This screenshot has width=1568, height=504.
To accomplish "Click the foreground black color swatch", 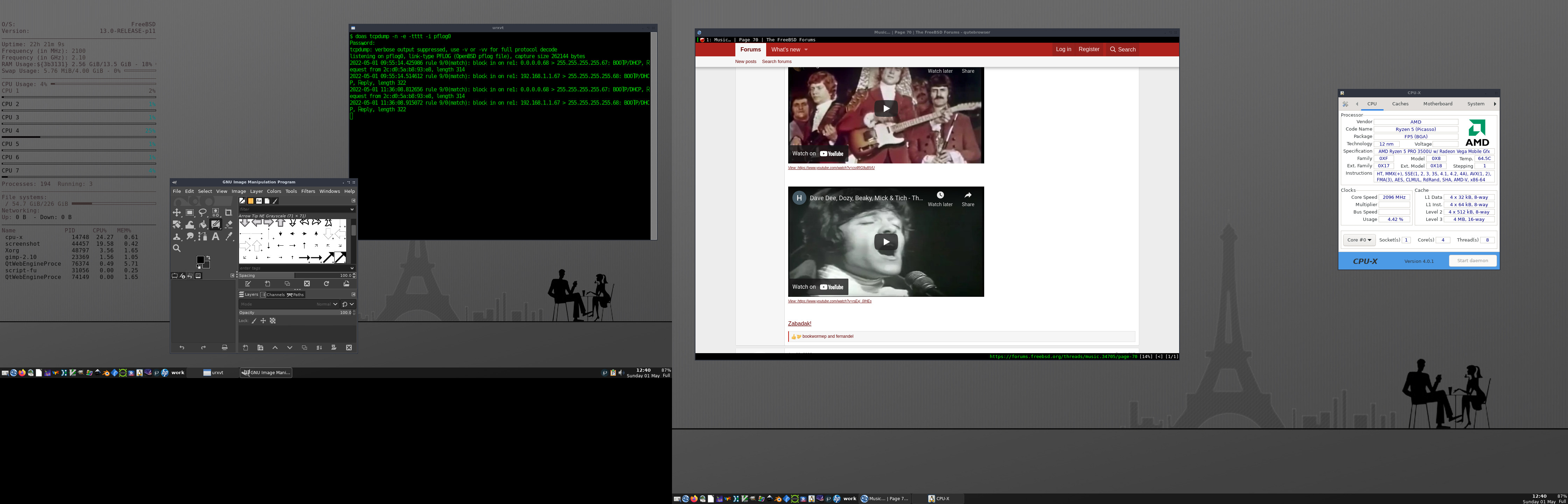I will click(x=200, y=259).
